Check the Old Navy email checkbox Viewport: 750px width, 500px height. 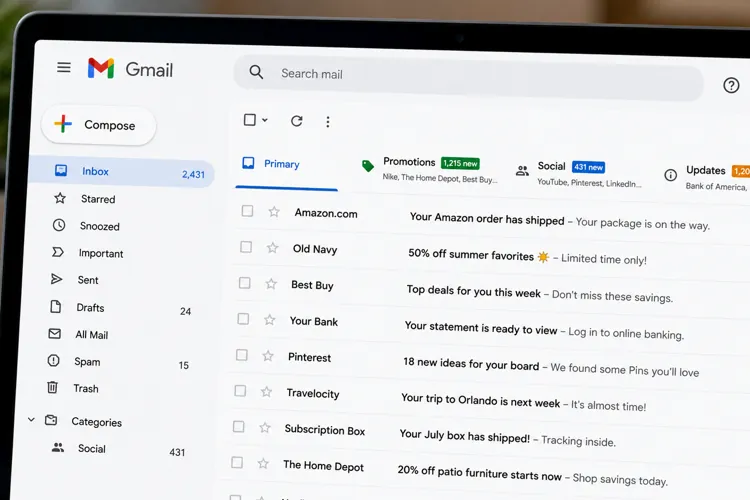coord(246,247)
